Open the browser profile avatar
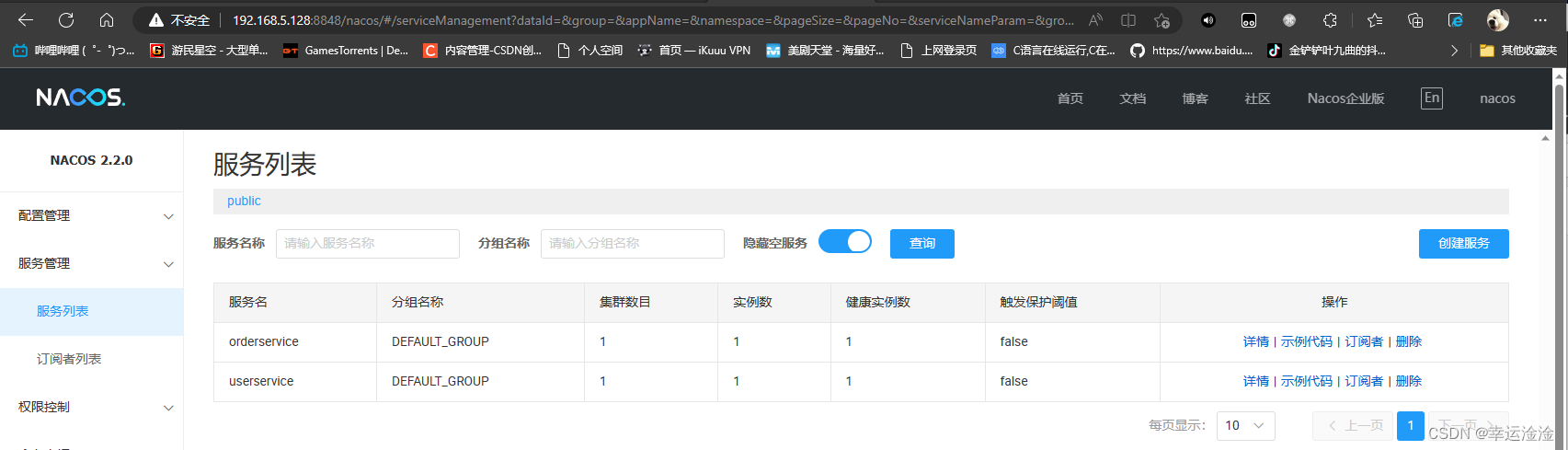The height and width of the screenshot is (450, 1568). (1498, 20)
